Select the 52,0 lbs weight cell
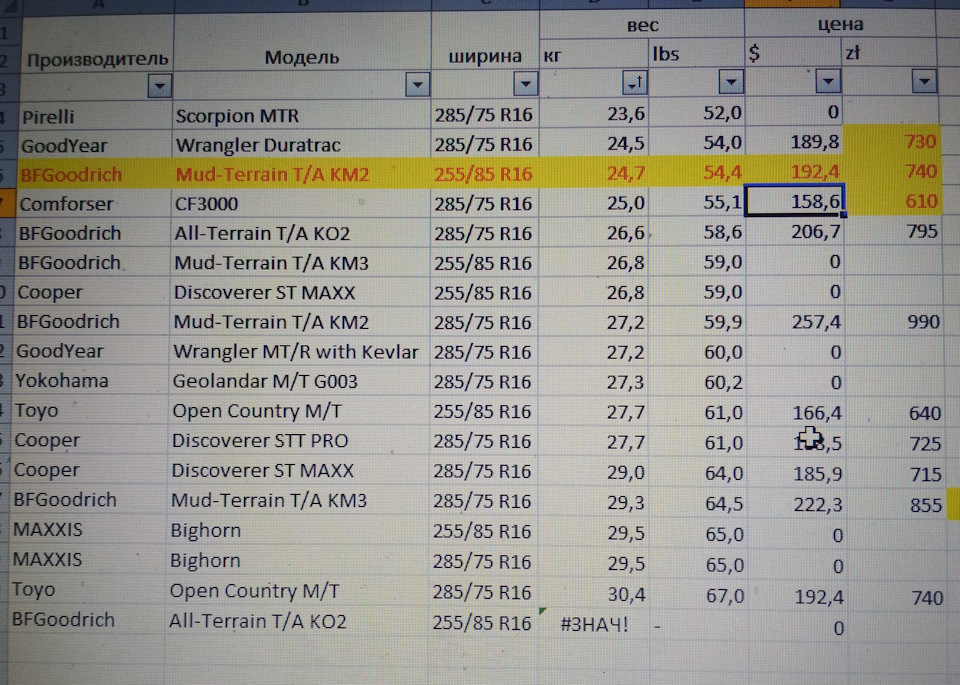960x685 pixels. (x=696, y=113)
